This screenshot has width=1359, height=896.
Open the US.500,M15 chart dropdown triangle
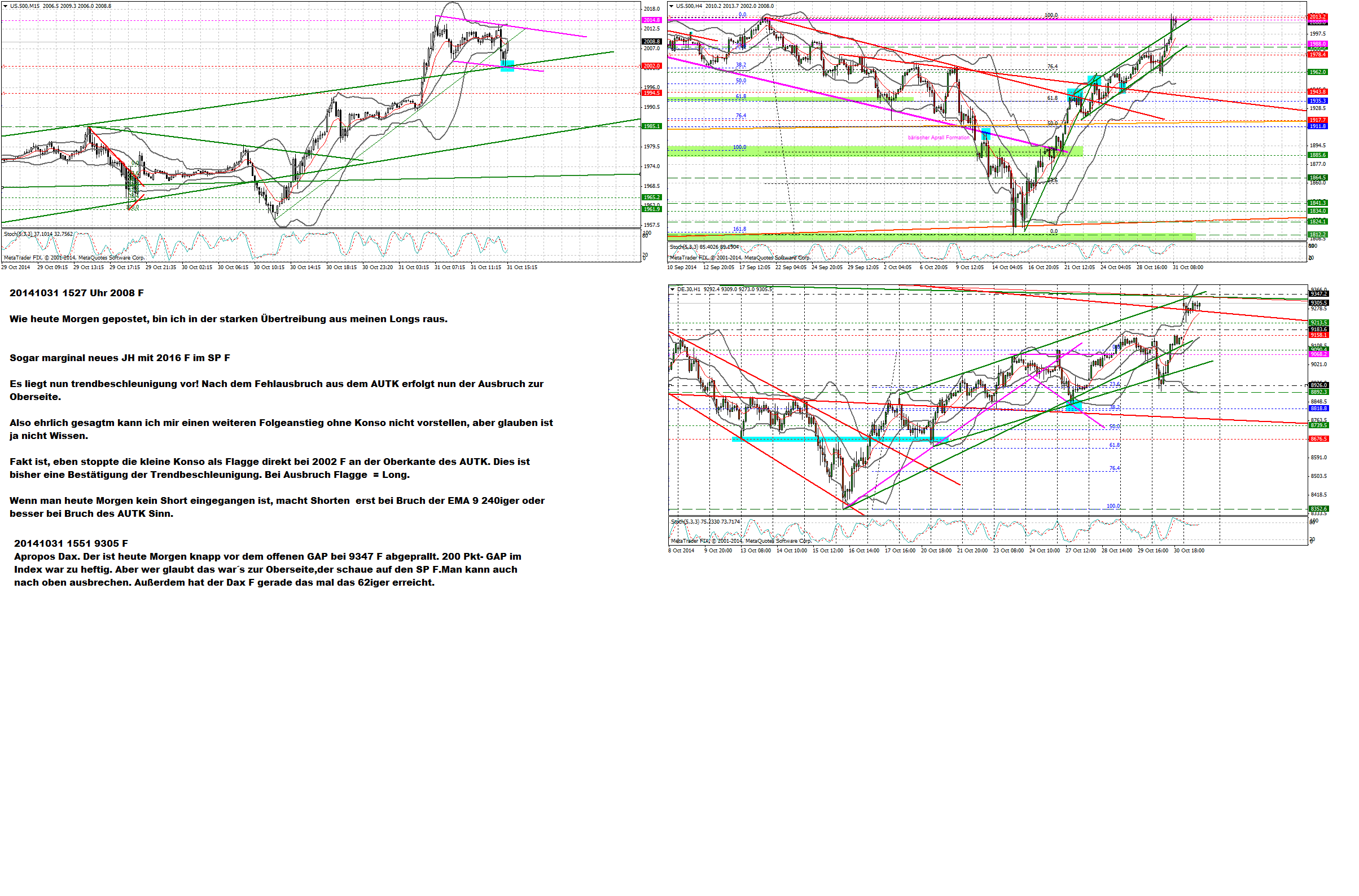point(5,6)
